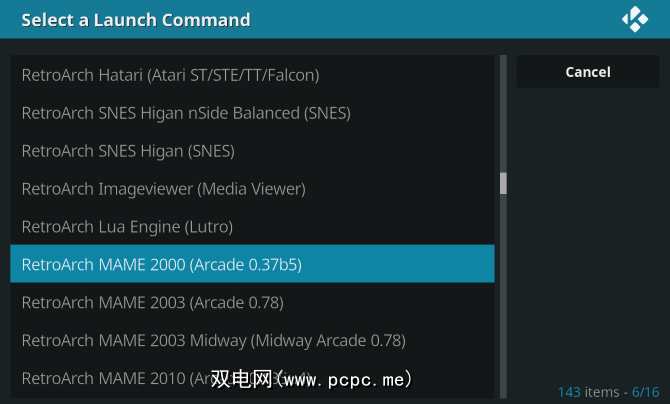Pick the RetroArch MAME 2010 entry
670x404 pixels.
pyautogui.click(x=120, y=379)
